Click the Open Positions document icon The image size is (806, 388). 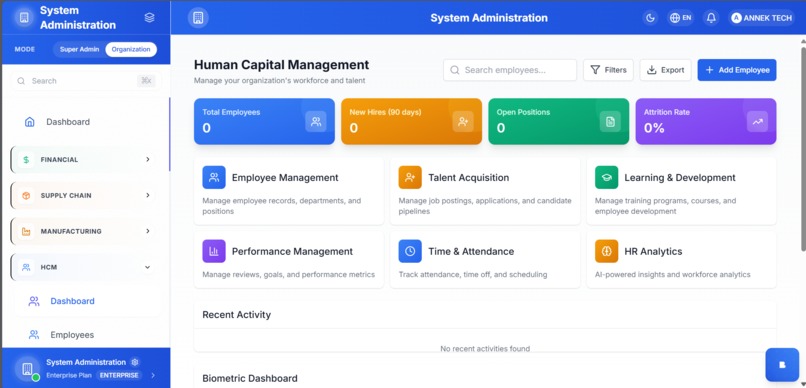[610, 122]
